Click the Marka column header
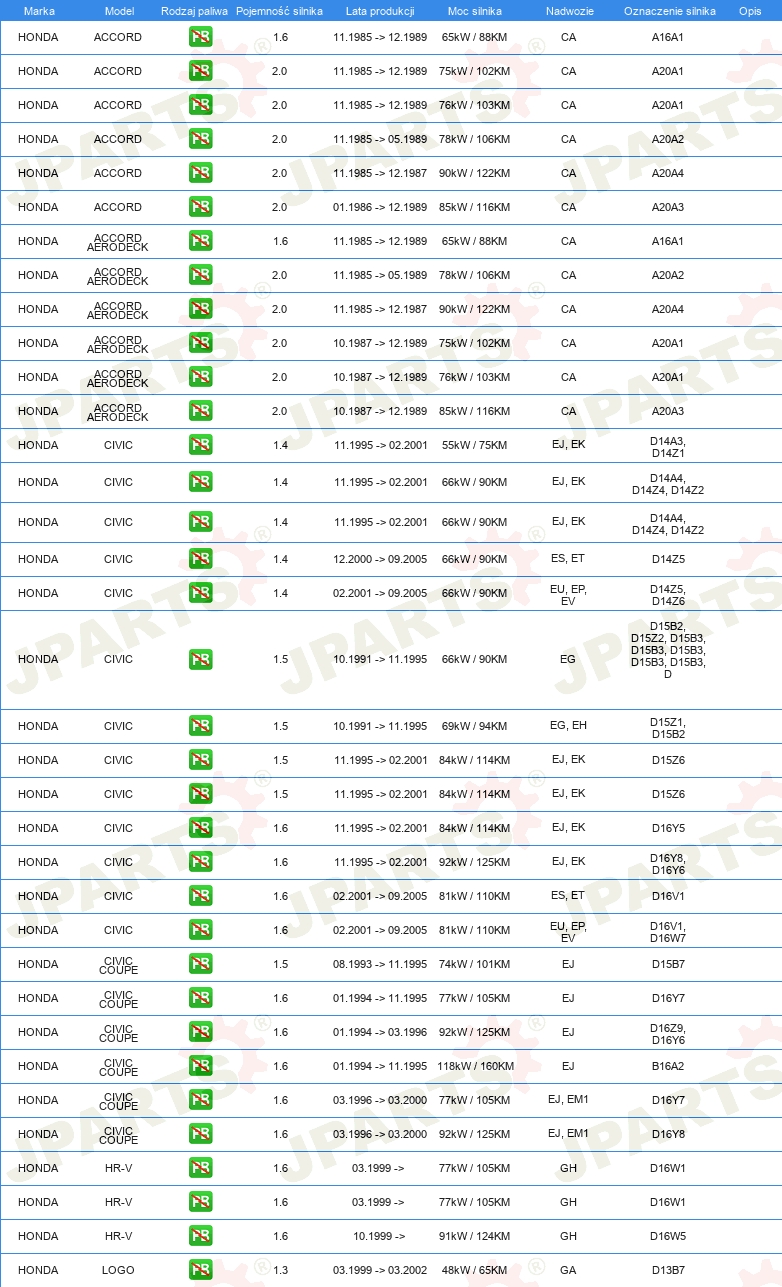The height and width of the screenshot is (1287, 782). (x=39, y=11)
